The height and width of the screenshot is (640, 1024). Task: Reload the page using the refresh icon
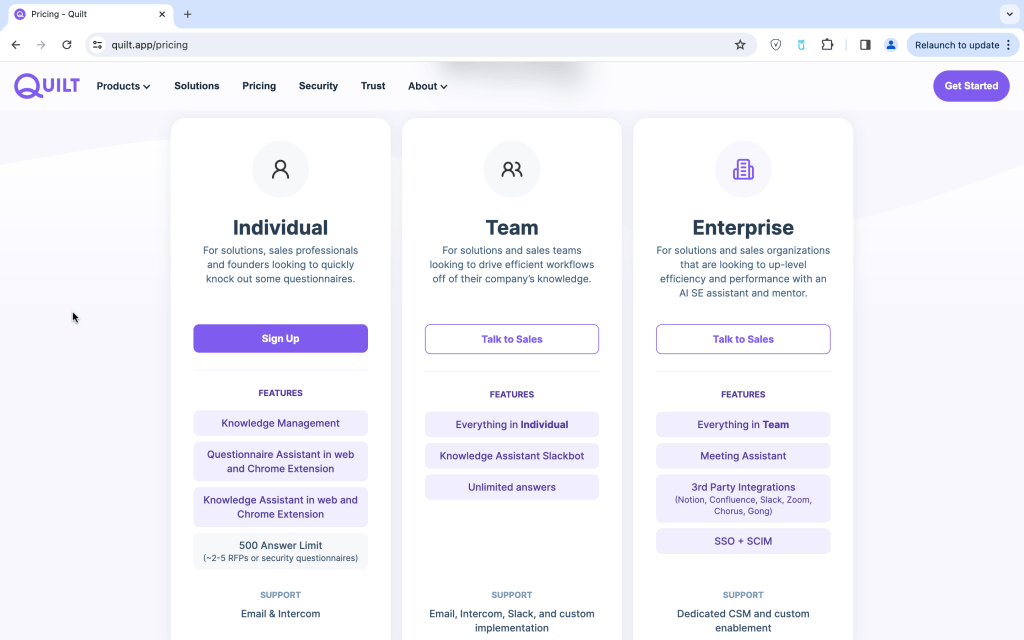coord(67,45)
